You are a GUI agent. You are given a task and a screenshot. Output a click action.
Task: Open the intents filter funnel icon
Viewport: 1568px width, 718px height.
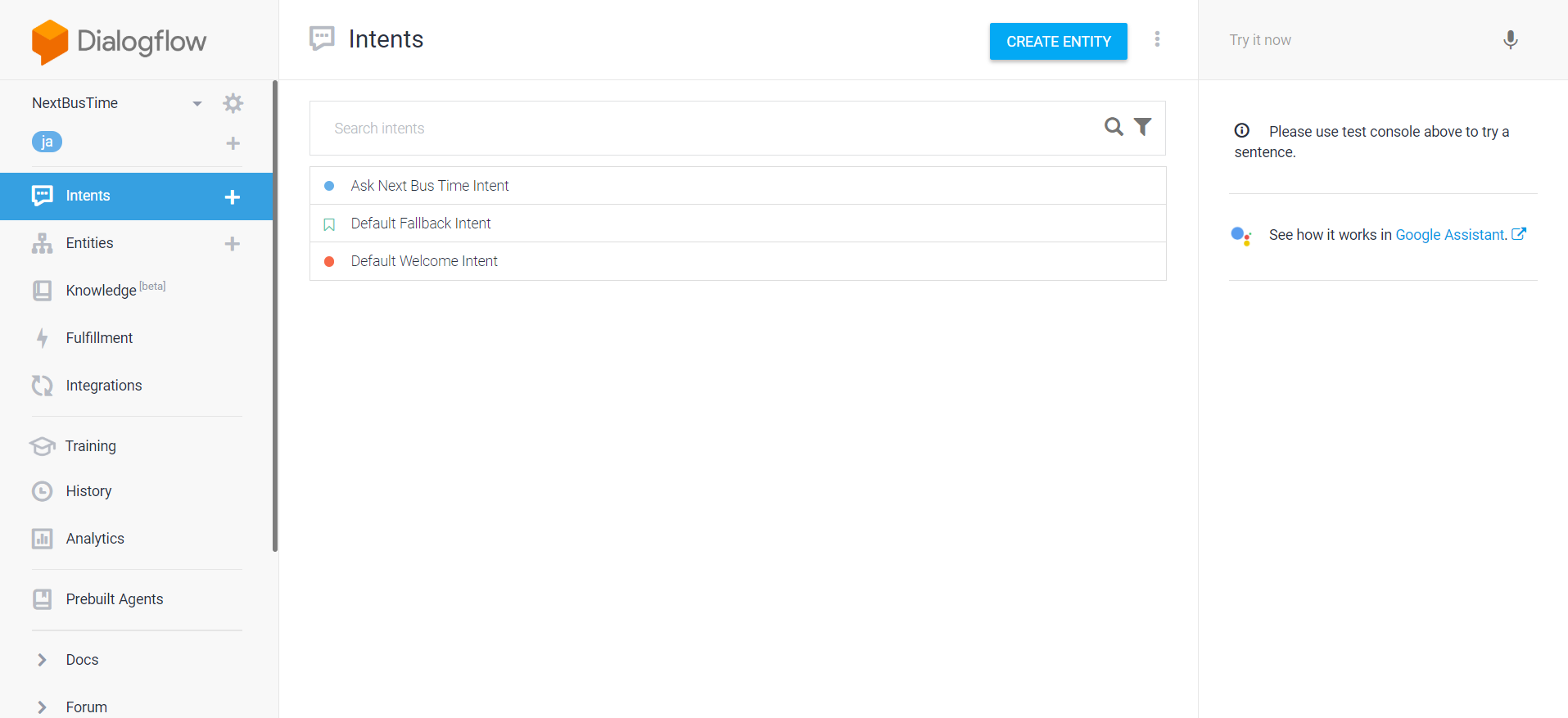pos(1143,127)
